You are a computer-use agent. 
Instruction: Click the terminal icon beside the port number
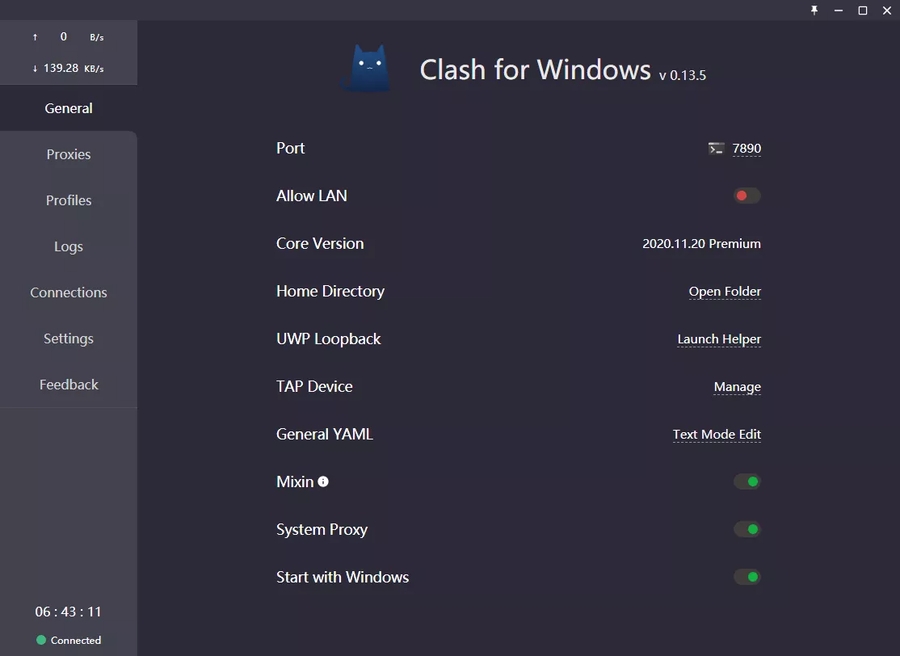click(x=716, y=148)
